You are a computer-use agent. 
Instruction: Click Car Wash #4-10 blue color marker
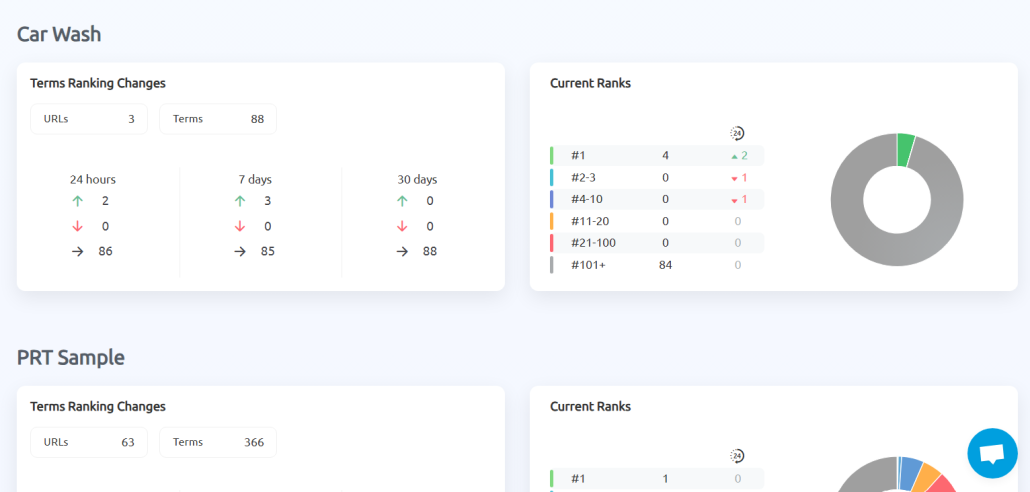(x=552, y=199)
